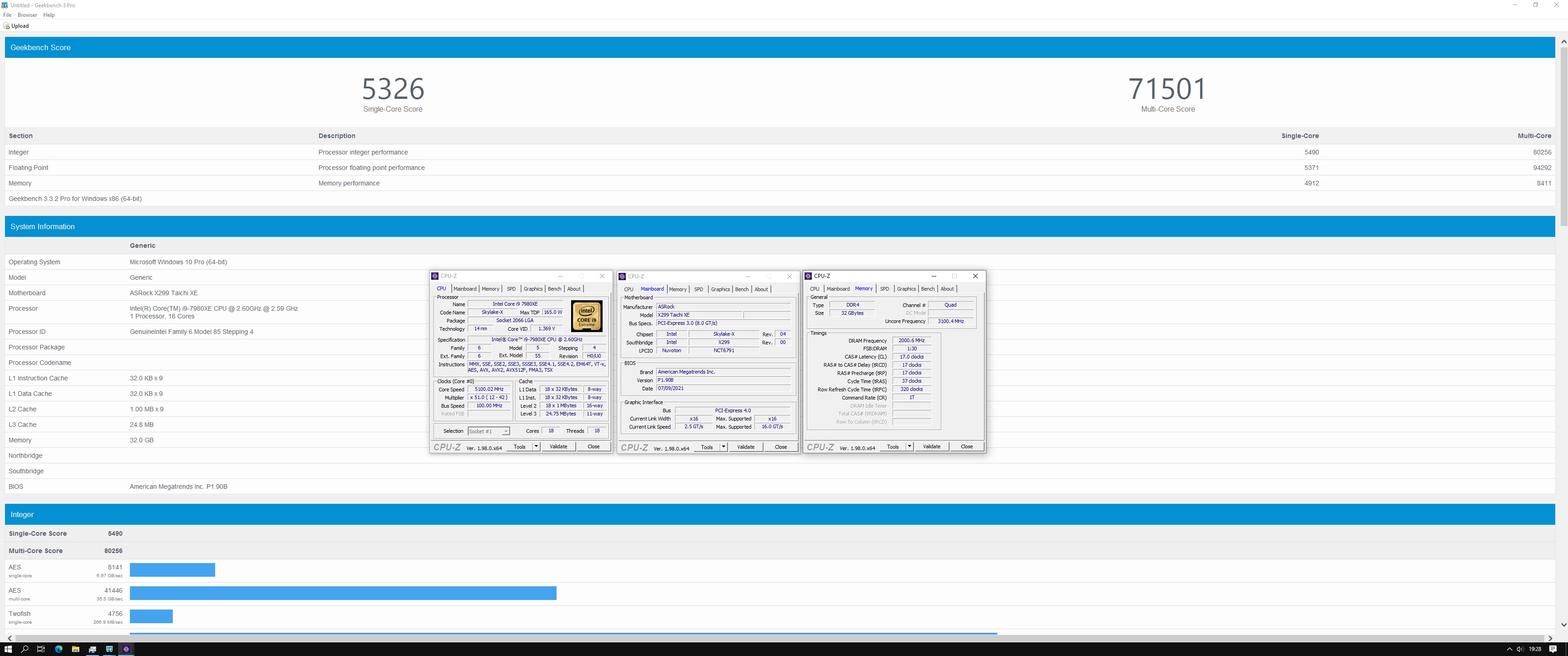This screenshot has width=1568, height=656.
Task: Select the Memory tab in the Mainboard tab window
Action: (677, 290)
